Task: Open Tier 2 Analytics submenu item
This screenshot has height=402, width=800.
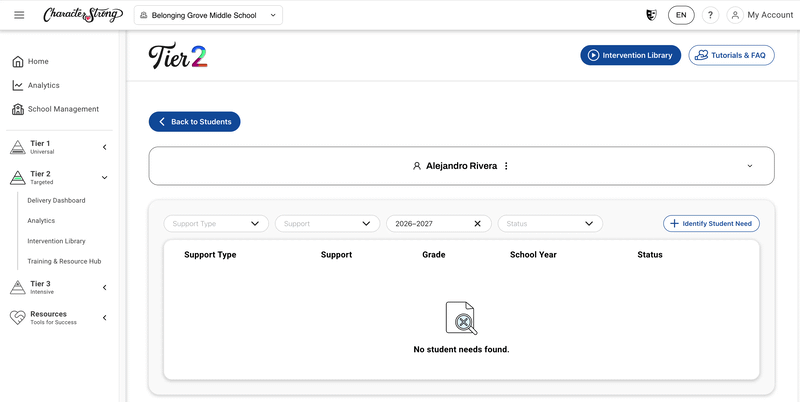Action: coord(41,221)
